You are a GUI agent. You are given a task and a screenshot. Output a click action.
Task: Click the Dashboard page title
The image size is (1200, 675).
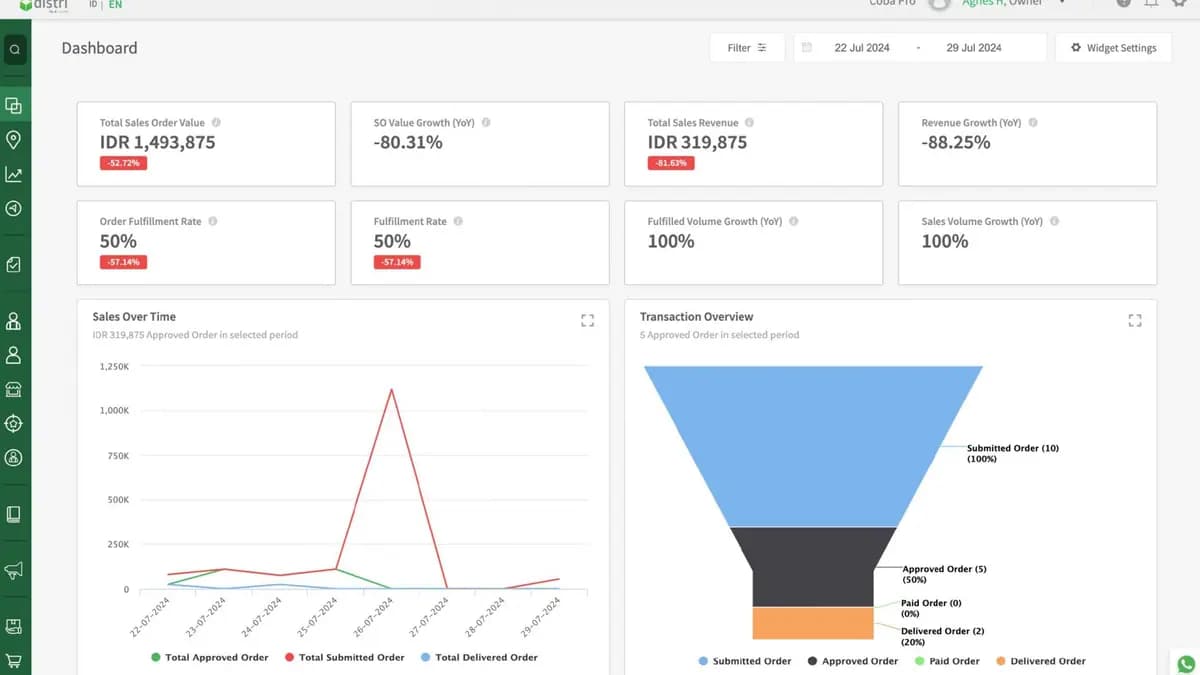point(99,48)
